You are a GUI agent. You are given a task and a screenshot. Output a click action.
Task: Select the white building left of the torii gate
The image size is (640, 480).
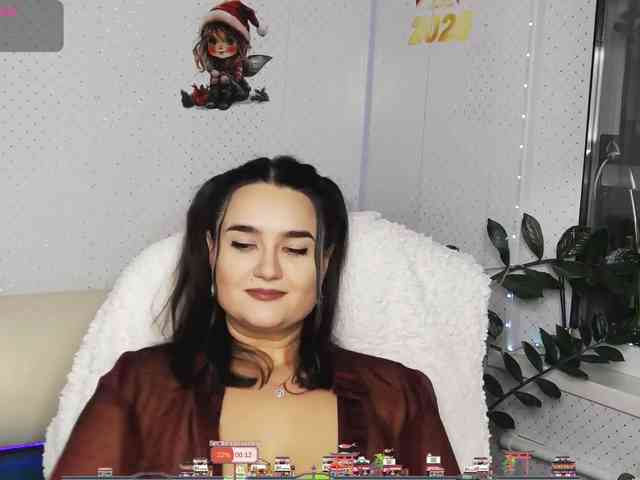tap(478, 466)
